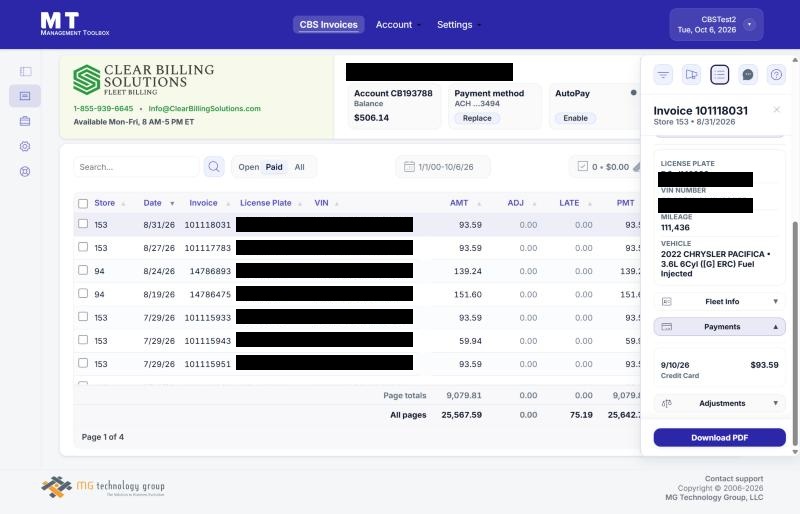
Task: Open the filter icon in right panel
Action: click(663, 75)
